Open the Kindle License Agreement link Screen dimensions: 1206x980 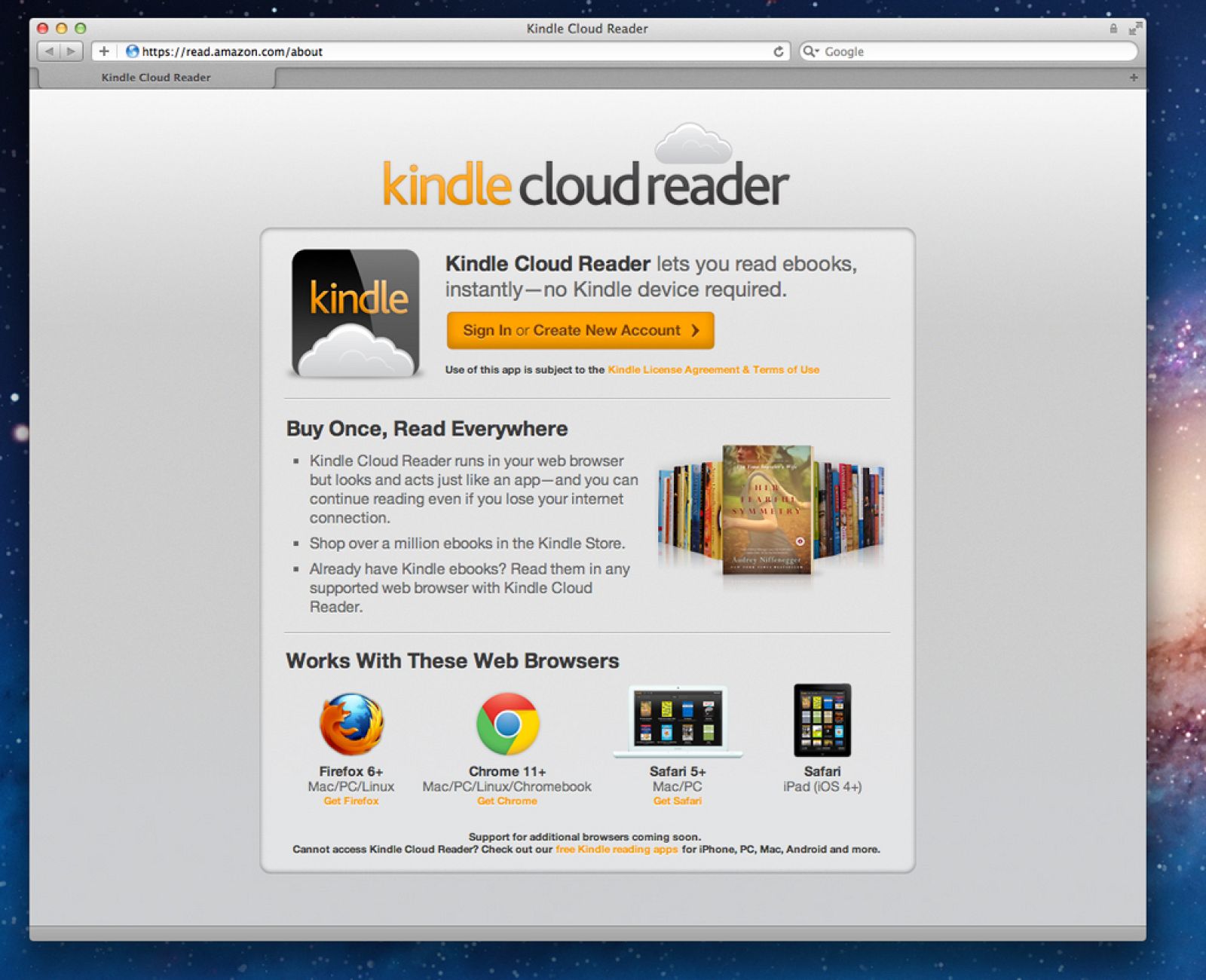(713, 369)
